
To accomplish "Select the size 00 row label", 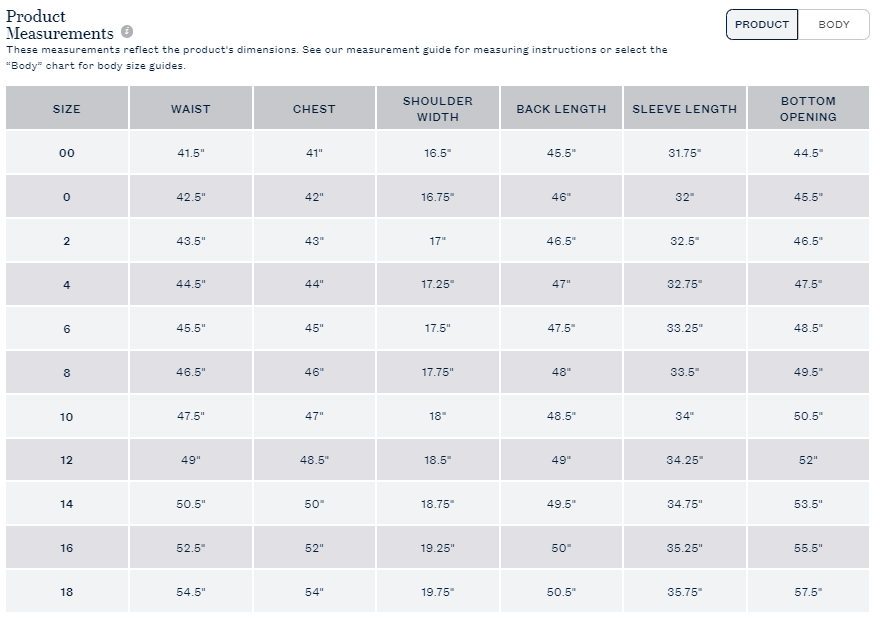I will pyautogui.click(x=67, y=153).
